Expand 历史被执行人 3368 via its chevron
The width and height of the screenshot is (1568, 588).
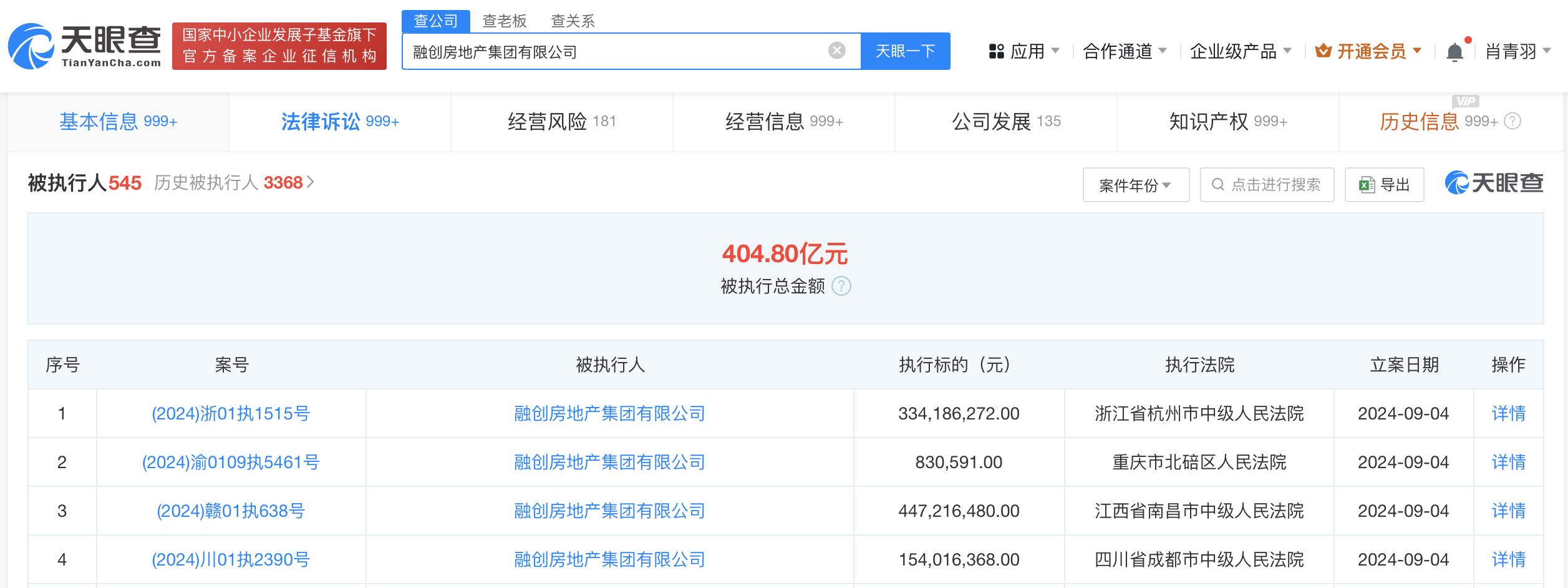[310, 182]
